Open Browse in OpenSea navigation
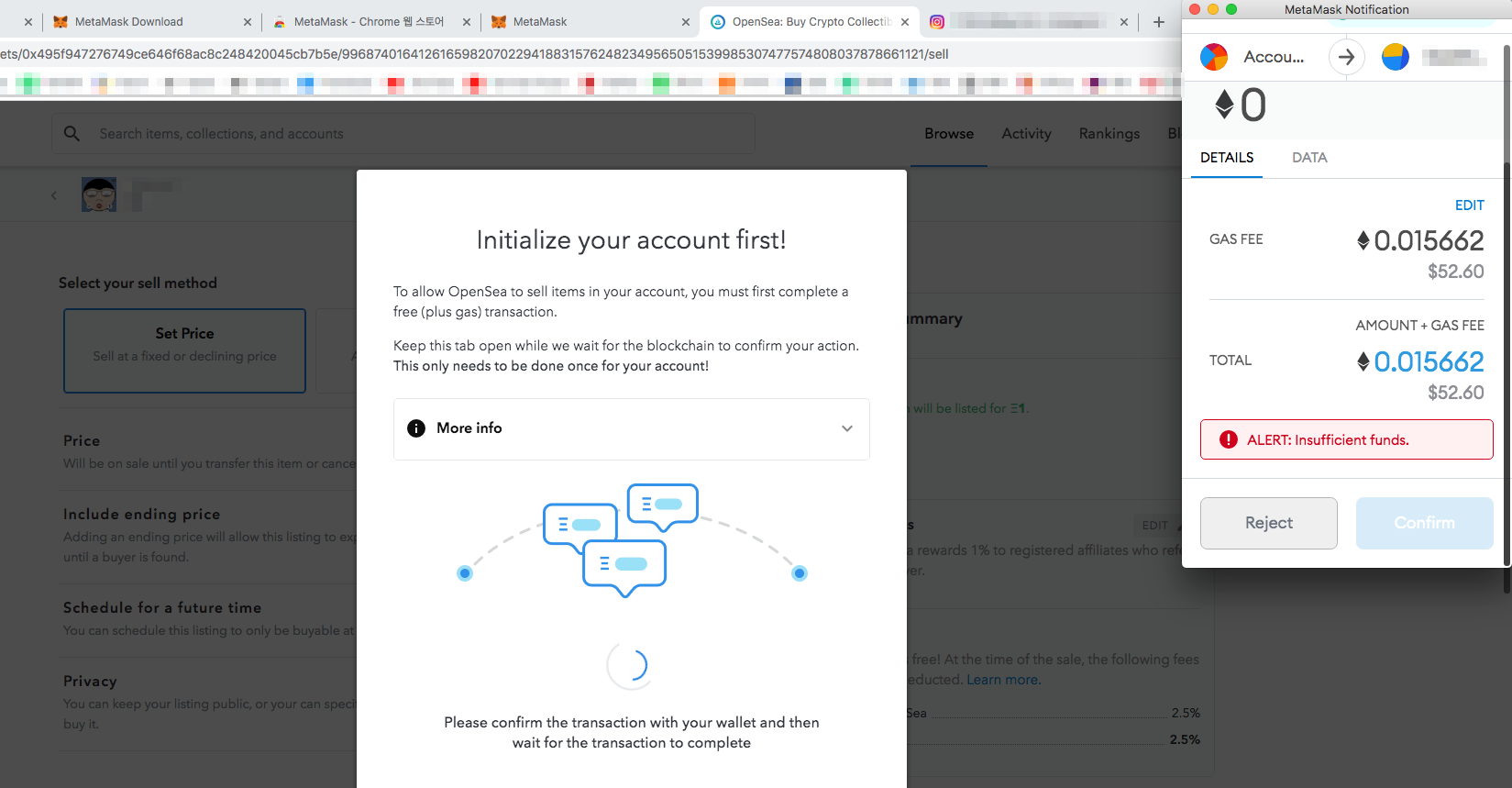The image size is (1512, 788). pos(949,134)
